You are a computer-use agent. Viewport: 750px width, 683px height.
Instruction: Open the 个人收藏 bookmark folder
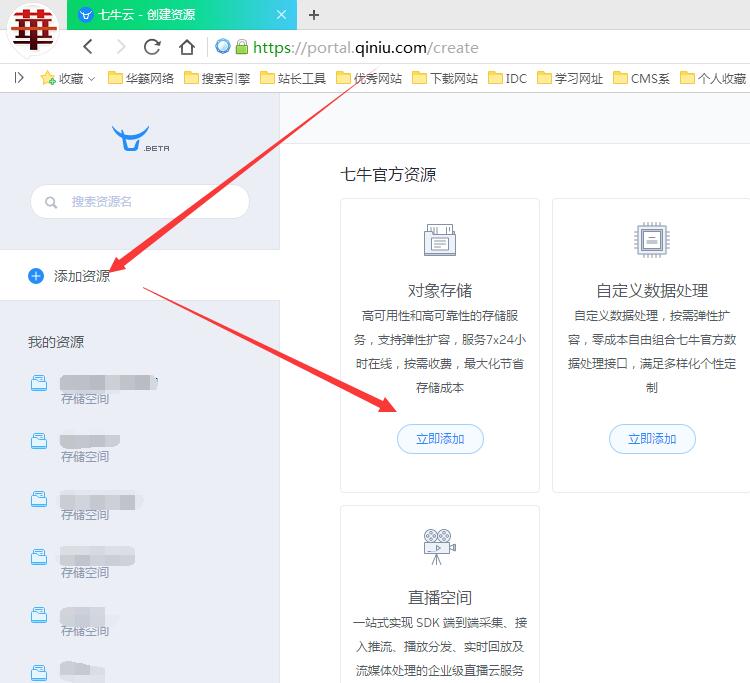713,78
